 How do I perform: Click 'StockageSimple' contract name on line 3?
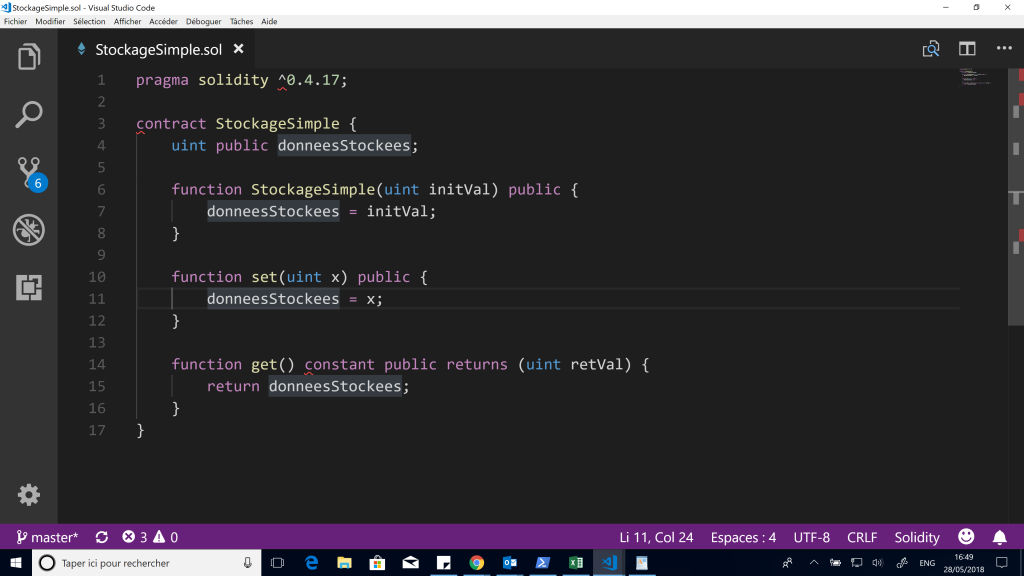pyautogui.click(x=278, y=123)
